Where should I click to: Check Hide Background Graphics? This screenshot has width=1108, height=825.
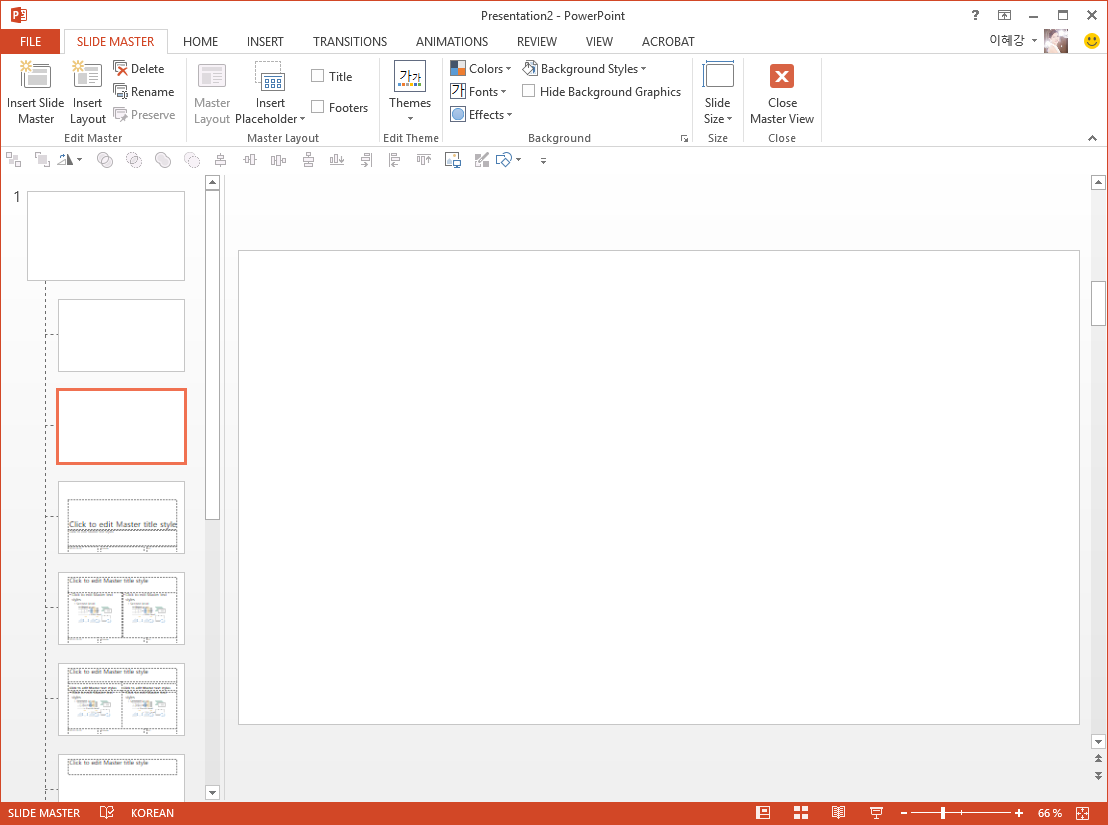tap(527, 91)
